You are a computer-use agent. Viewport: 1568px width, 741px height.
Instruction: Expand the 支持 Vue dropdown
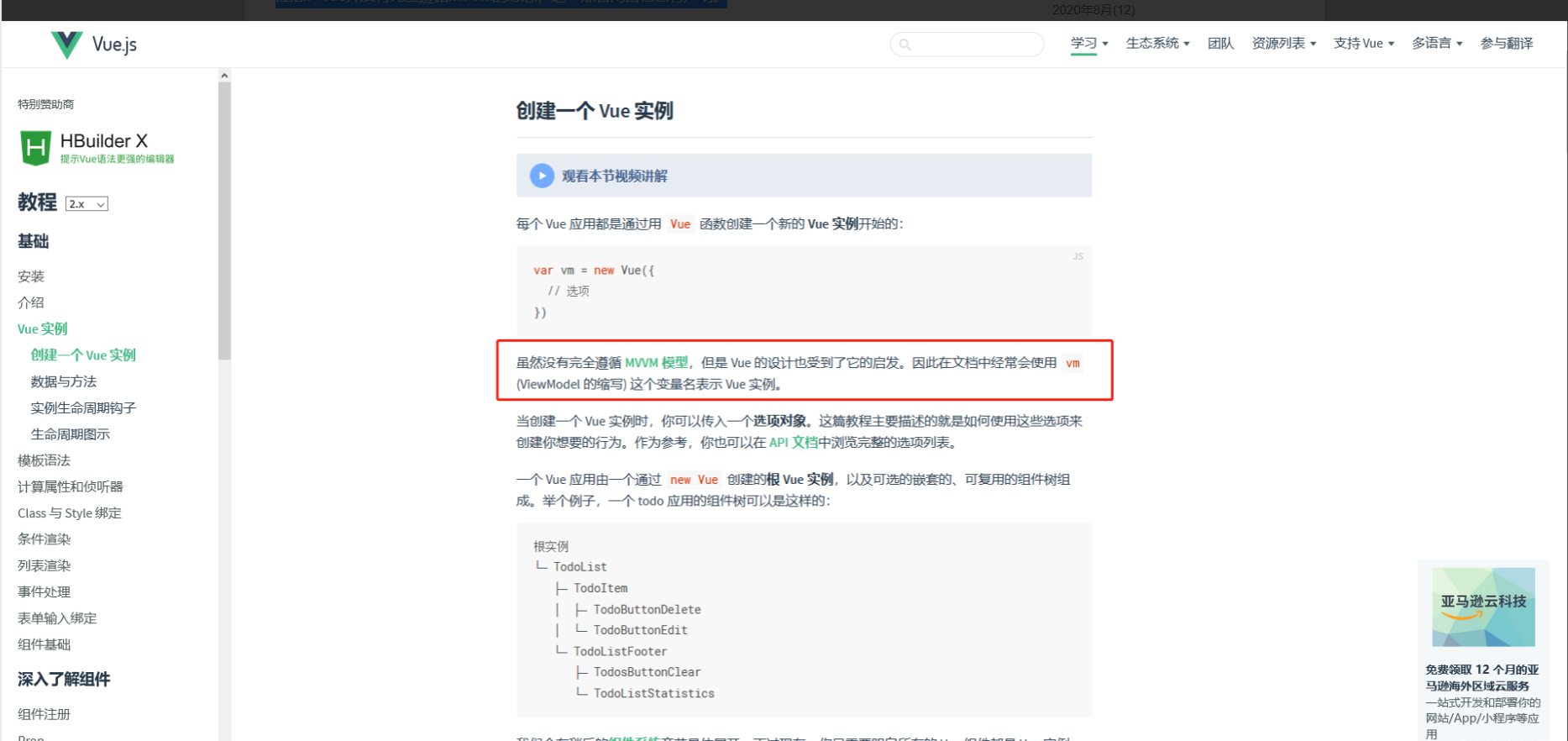click(x=1364, y=44)
